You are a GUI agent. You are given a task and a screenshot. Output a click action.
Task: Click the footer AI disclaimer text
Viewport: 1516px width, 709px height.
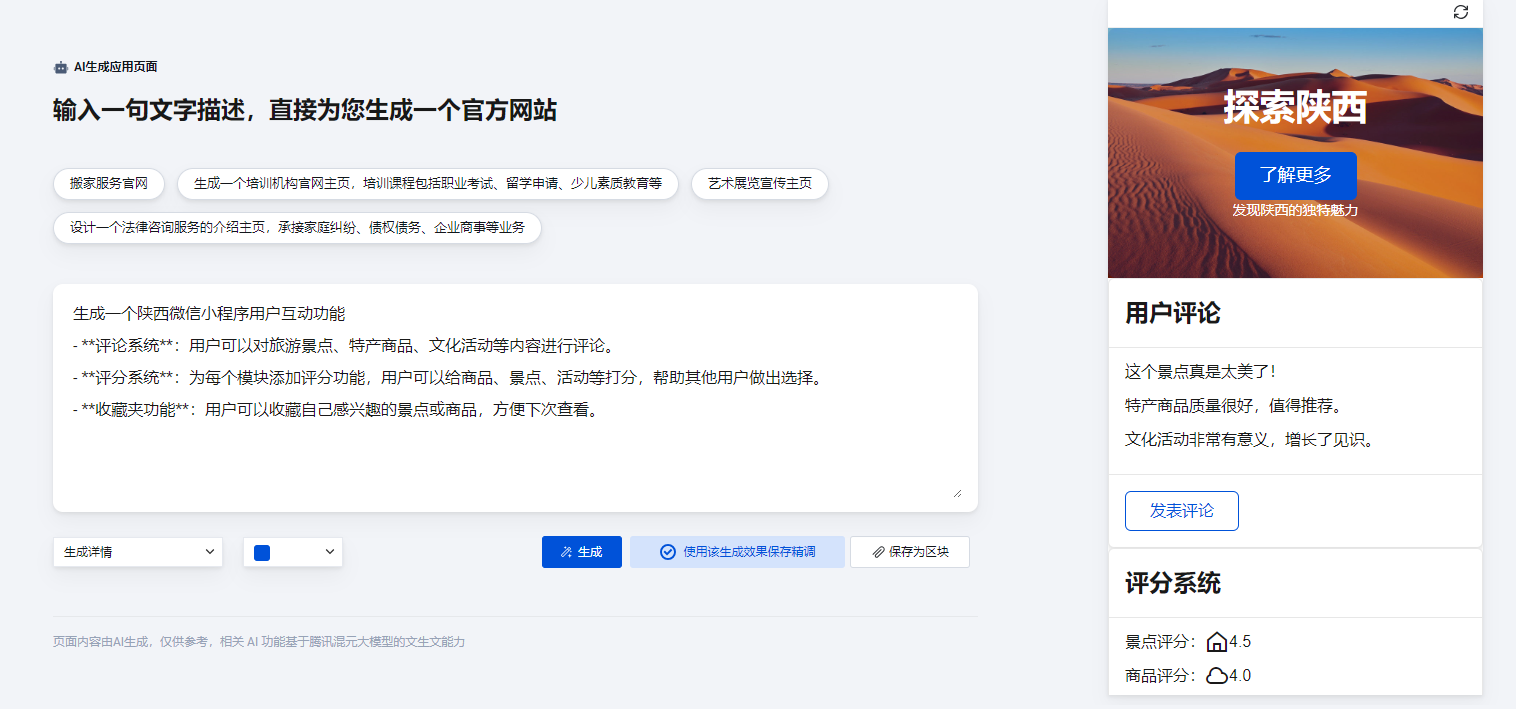coord(259,642)
